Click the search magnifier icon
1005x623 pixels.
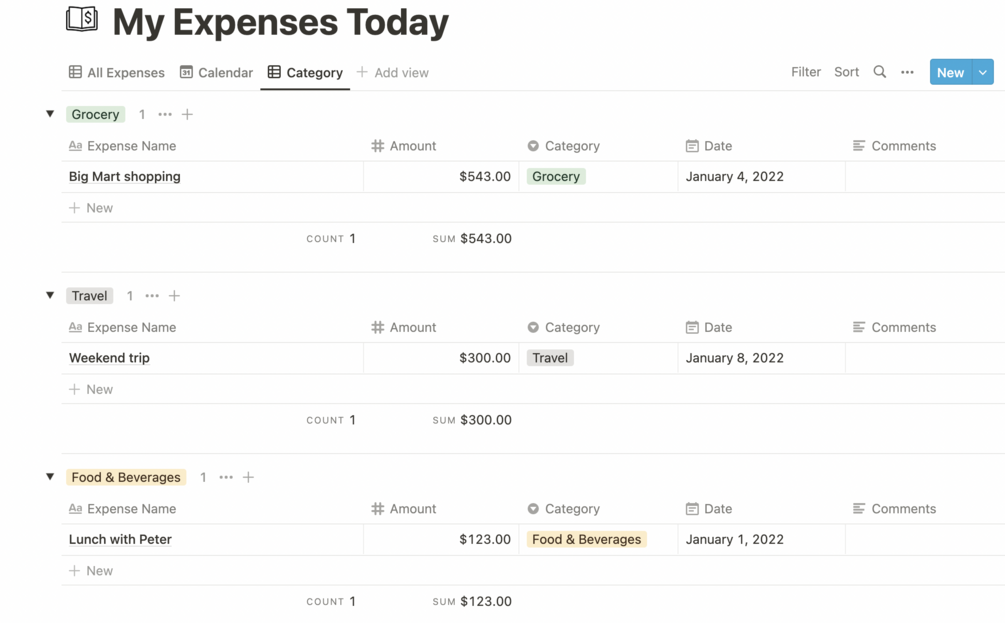pyautogui.click(x=879, y=72)
